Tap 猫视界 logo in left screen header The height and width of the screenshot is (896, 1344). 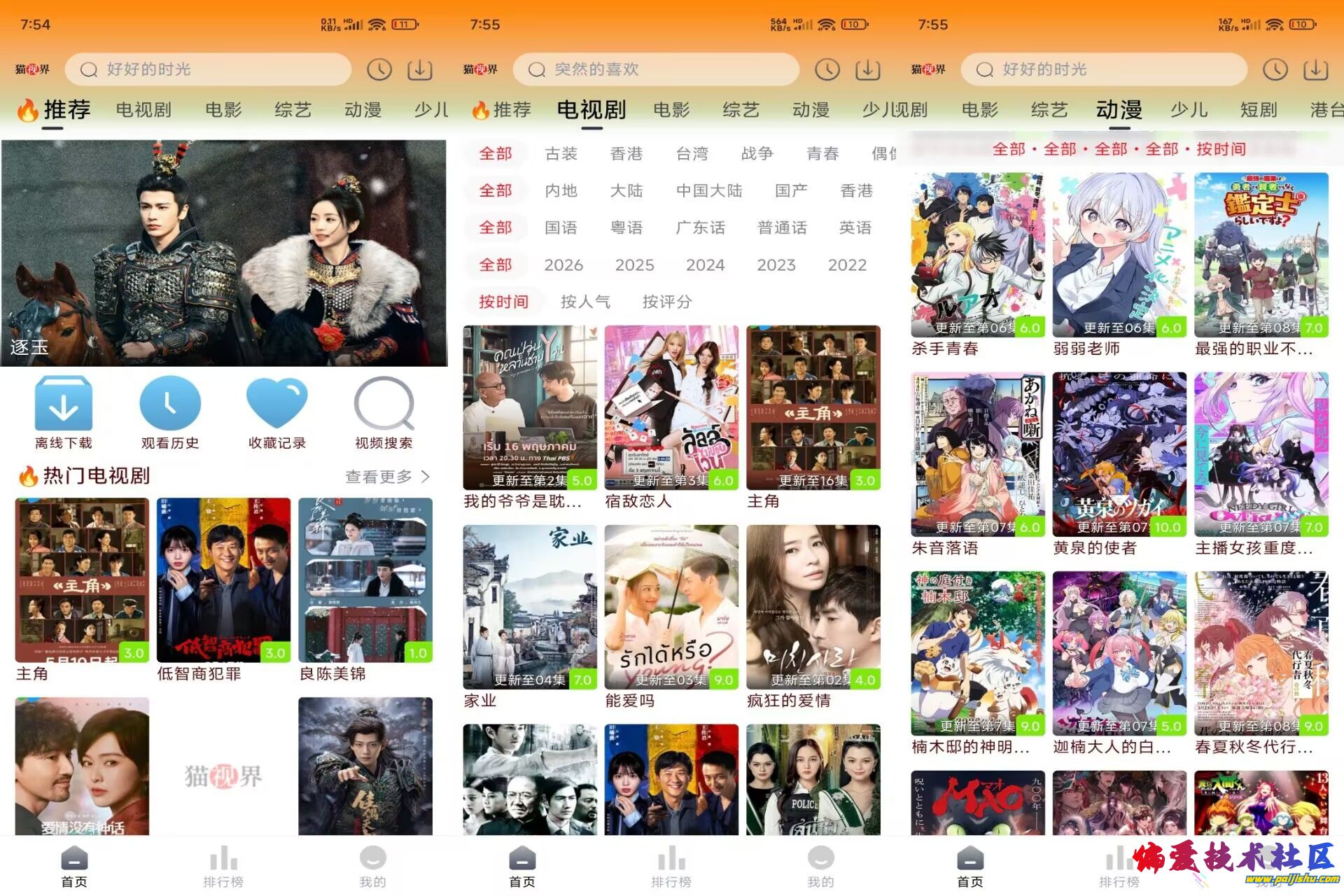33,69
